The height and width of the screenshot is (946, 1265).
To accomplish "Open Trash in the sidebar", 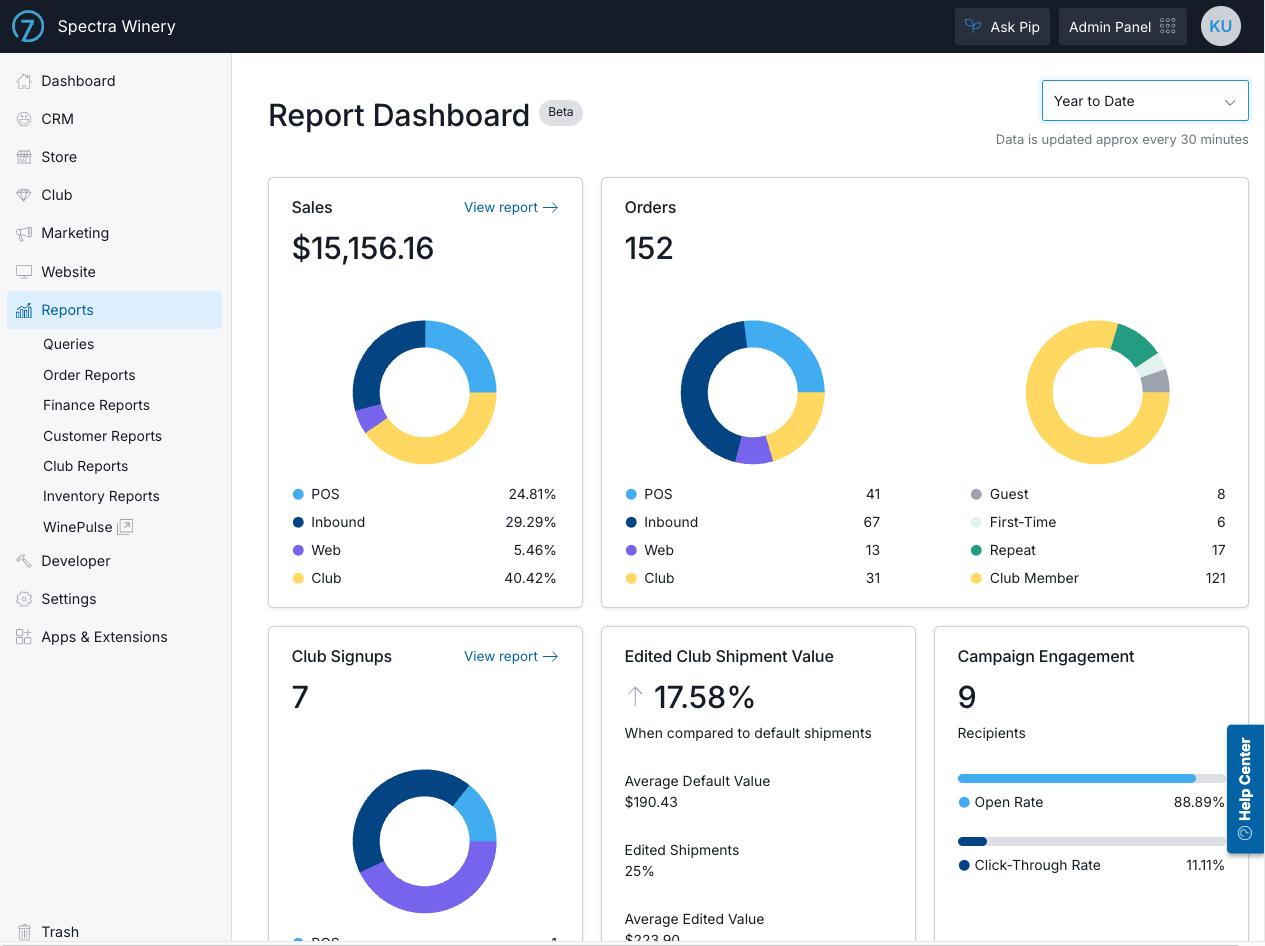I will click(115, 932).
